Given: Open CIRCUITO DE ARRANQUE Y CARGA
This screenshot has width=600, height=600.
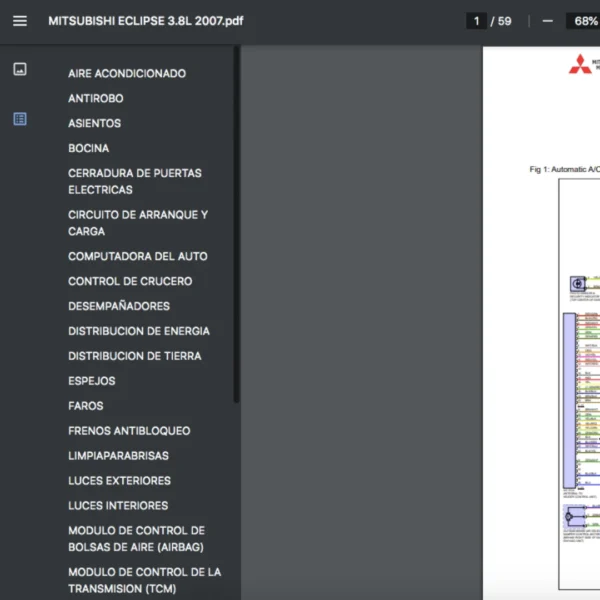Looking at the screenshot, I should pyautogui.click(x=137, y=222).
